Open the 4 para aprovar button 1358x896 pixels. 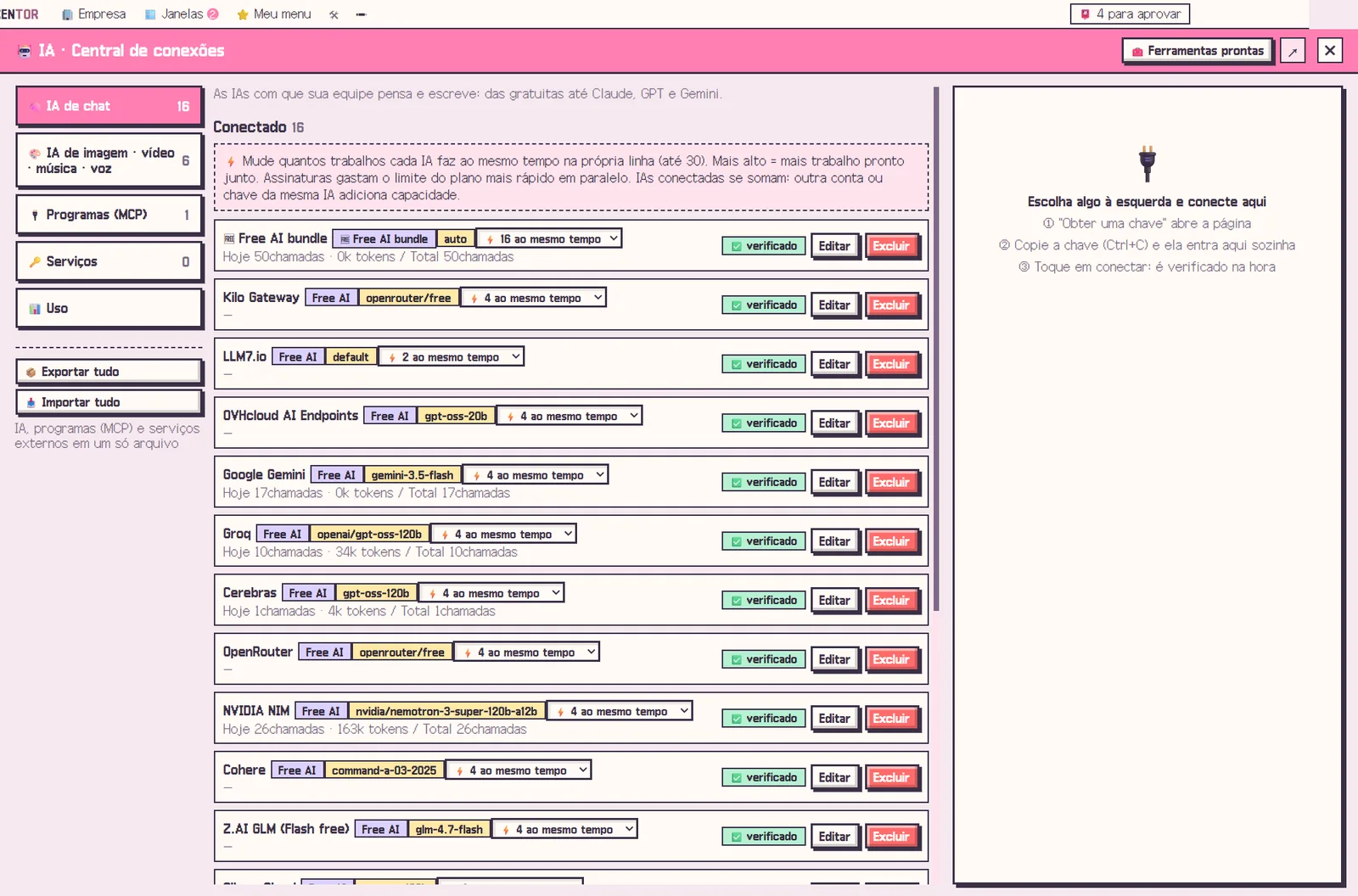click(1131, 14)
